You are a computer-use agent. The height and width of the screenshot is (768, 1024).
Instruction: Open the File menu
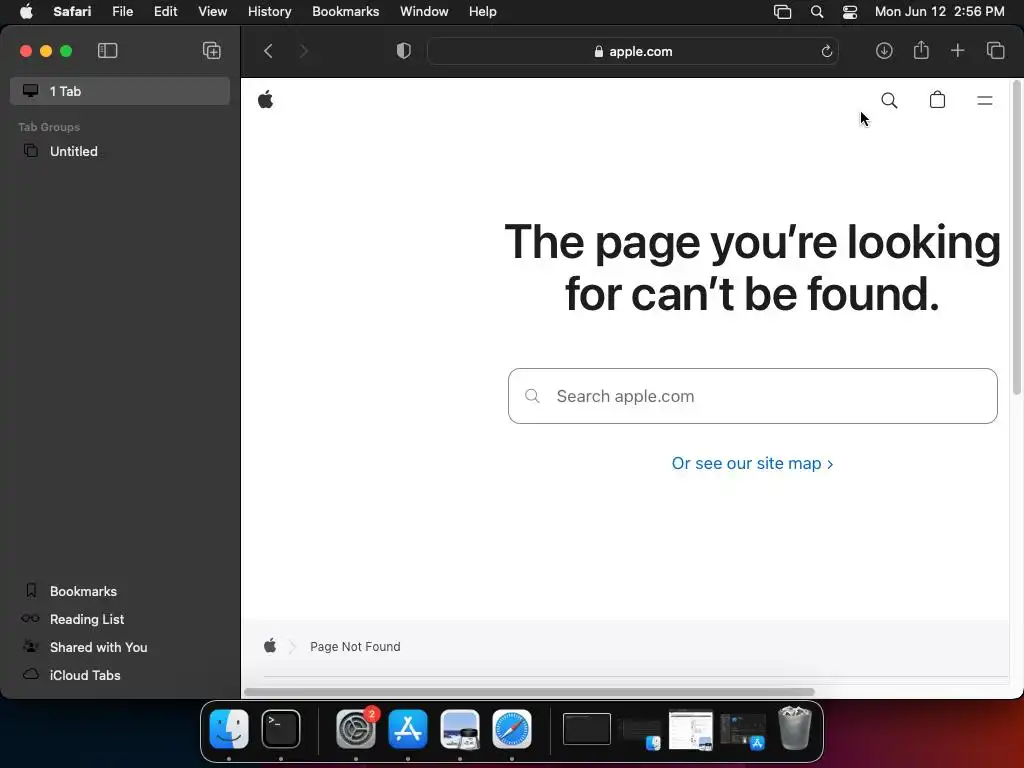[x=122, y=11]
